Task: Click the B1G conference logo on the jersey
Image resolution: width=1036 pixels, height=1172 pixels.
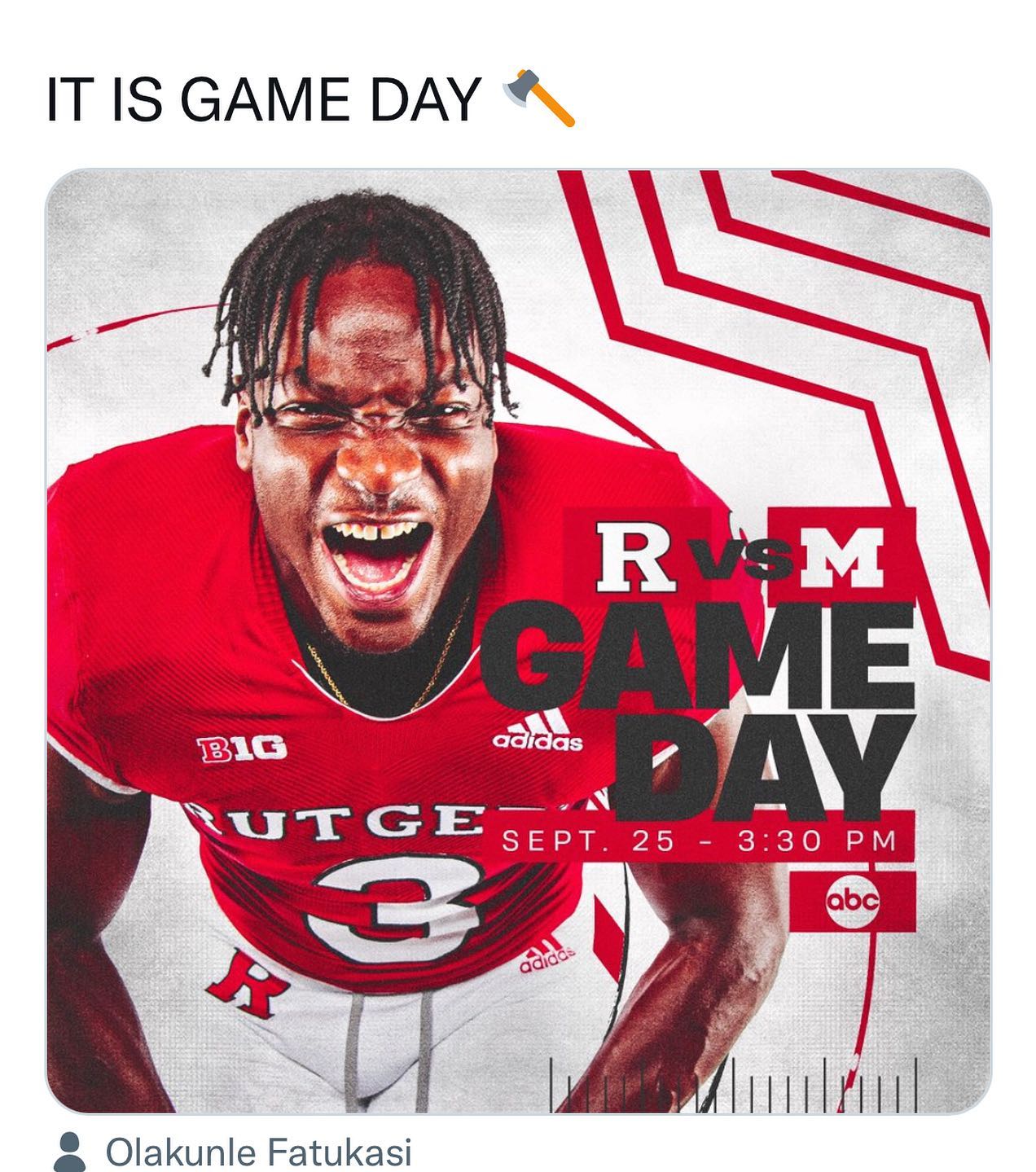Action: (x=241, y=746)
